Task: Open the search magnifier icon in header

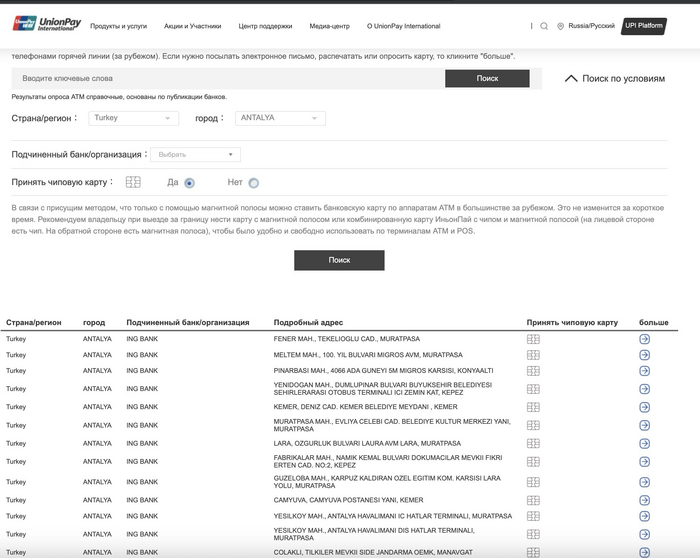Action: (544, 26)
